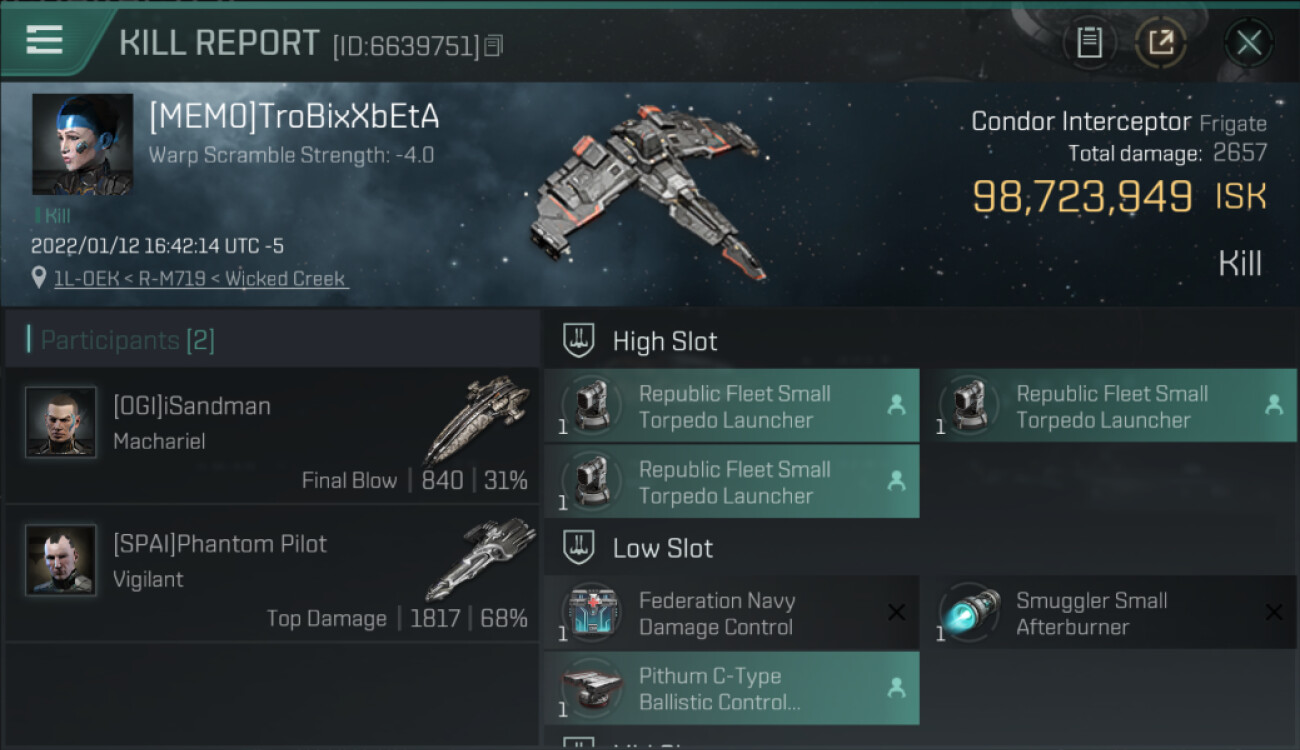
Task: Open the hamburger menu
Action: (45, 41)
